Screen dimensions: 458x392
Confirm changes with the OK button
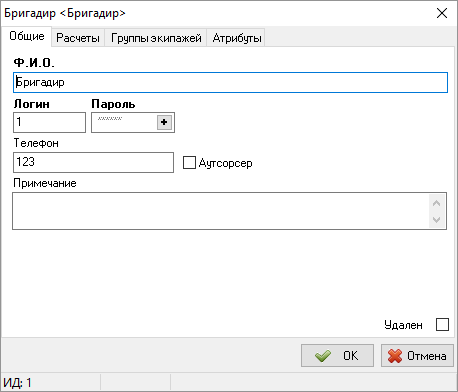(337, 356)
